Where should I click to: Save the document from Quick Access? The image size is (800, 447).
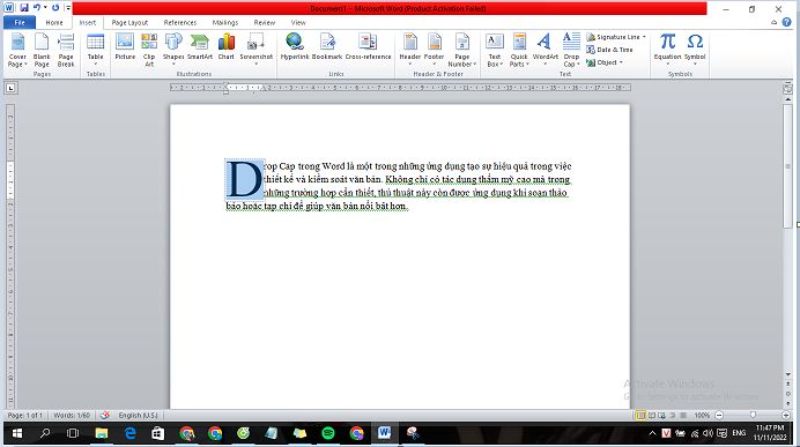point(24,8)
